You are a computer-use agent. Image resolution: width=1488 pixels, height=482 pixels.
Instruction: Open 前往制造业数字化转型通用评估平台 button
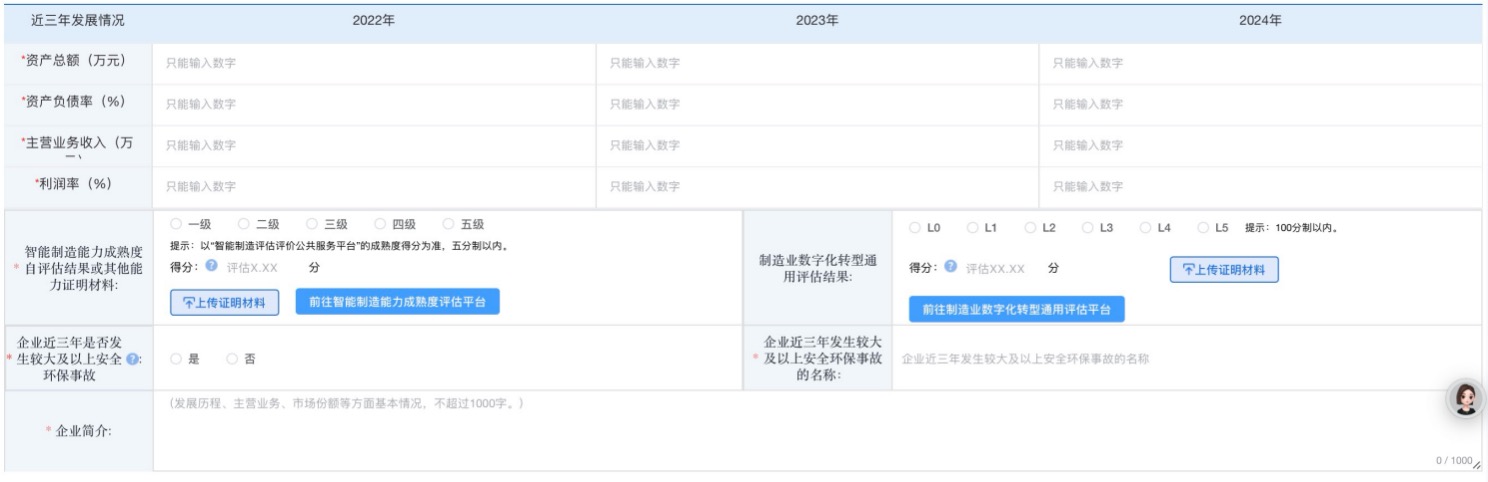click(x=1017, y=310)
